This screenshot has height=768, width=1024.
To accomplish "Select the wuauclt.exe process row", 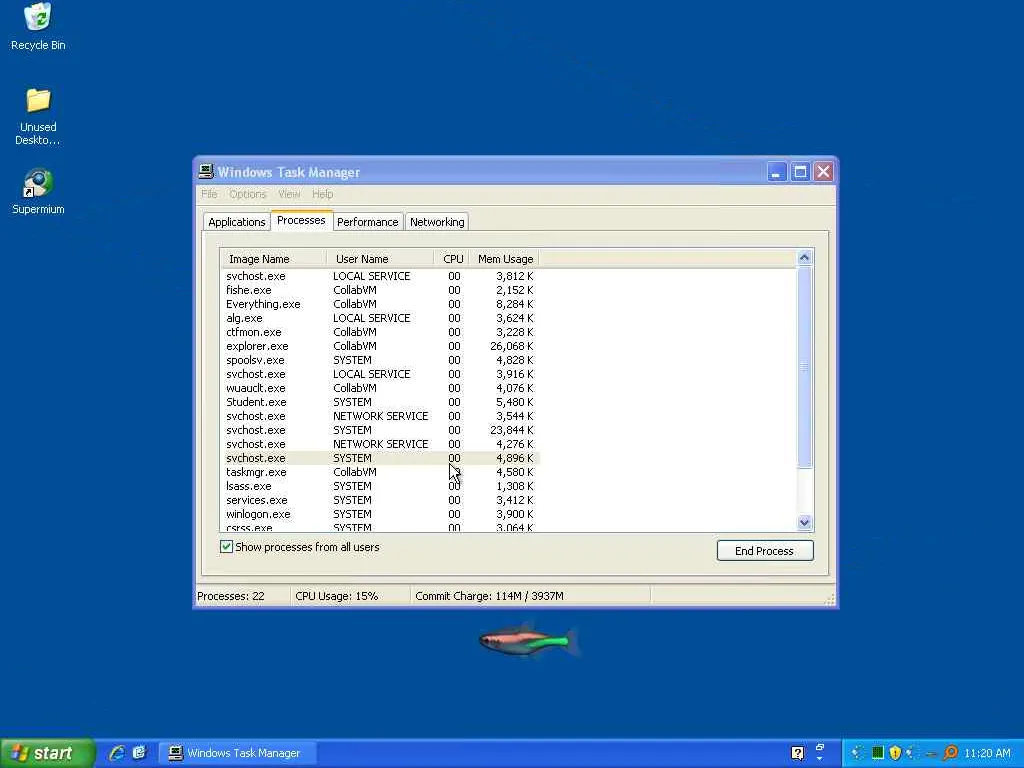I will click(380, 388).
